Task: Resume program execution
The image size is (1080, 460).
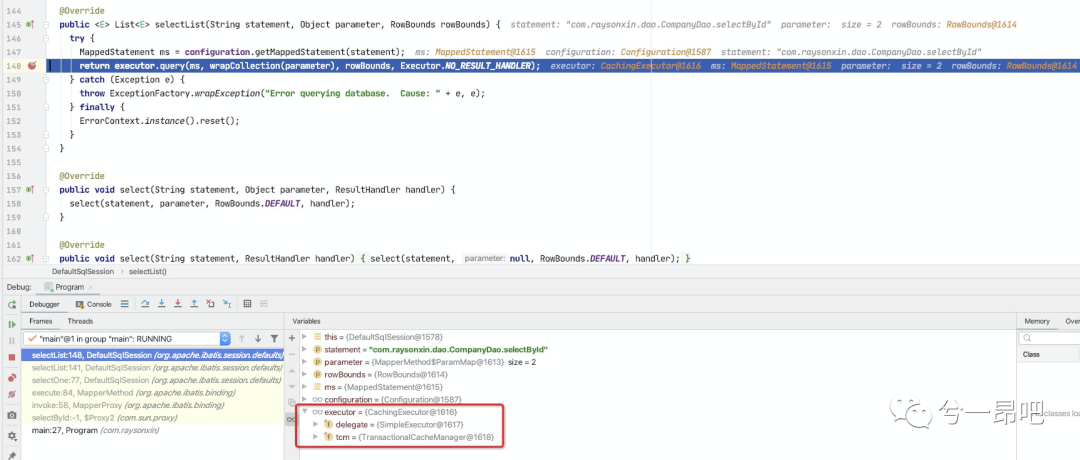Action: point(12,324)
